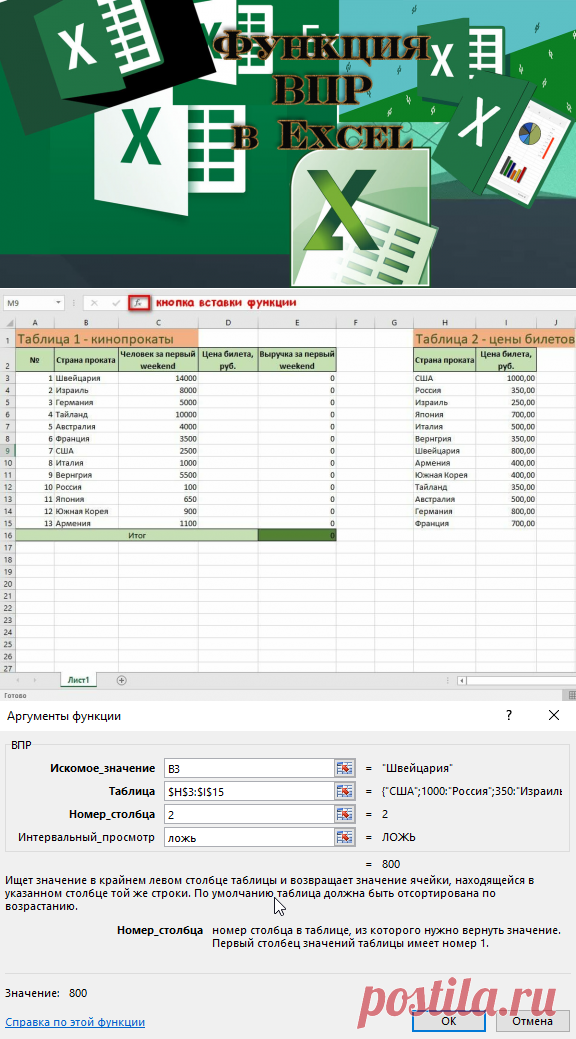This screenshot has width=576, height=1039.
Task: Click the Номер_столбца field containing 2
Action: click(248, 814)
